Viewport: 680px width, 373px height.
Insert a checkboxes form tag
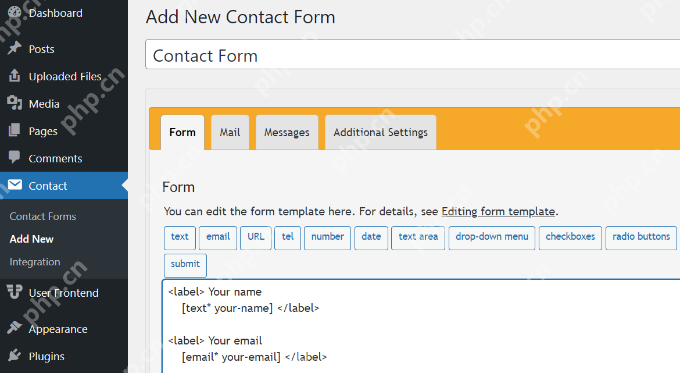pyautogui.click(x=570, y=238)
